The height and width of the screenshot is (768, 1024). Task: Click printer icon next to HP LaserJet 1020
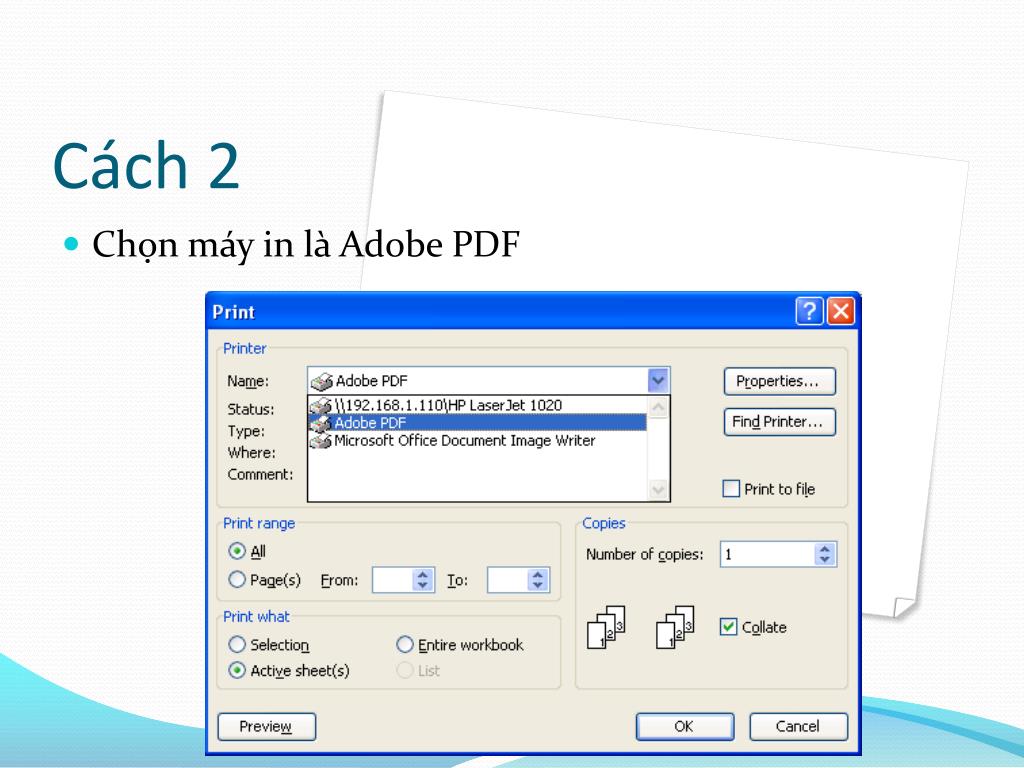[320, 406]
